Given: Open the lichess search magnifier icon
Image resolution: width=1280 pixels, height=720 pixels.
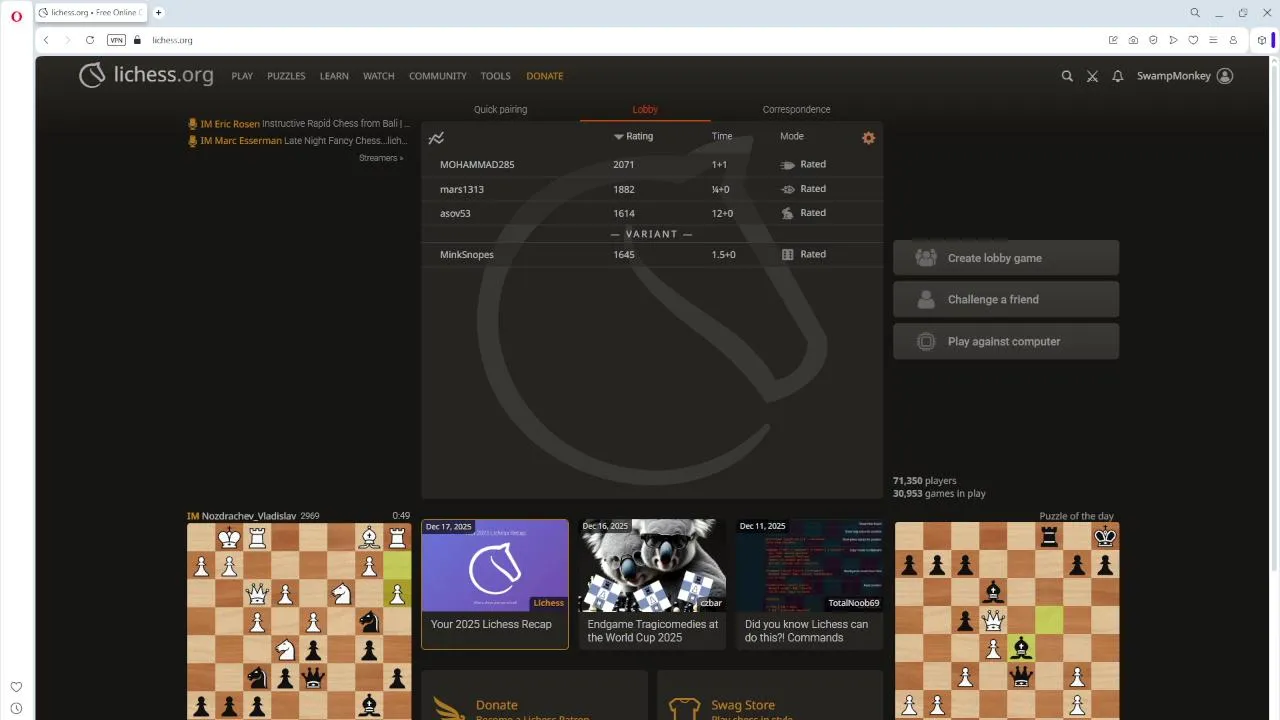Looking at the screenshot, I should point(1067,76).
